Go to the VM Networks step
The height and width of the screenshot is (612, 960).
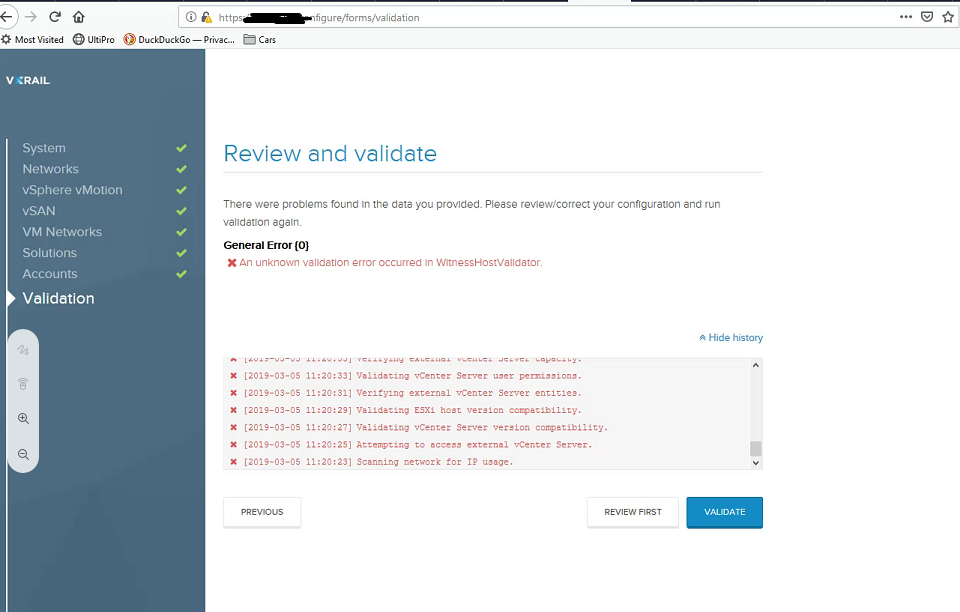[62, 232]
